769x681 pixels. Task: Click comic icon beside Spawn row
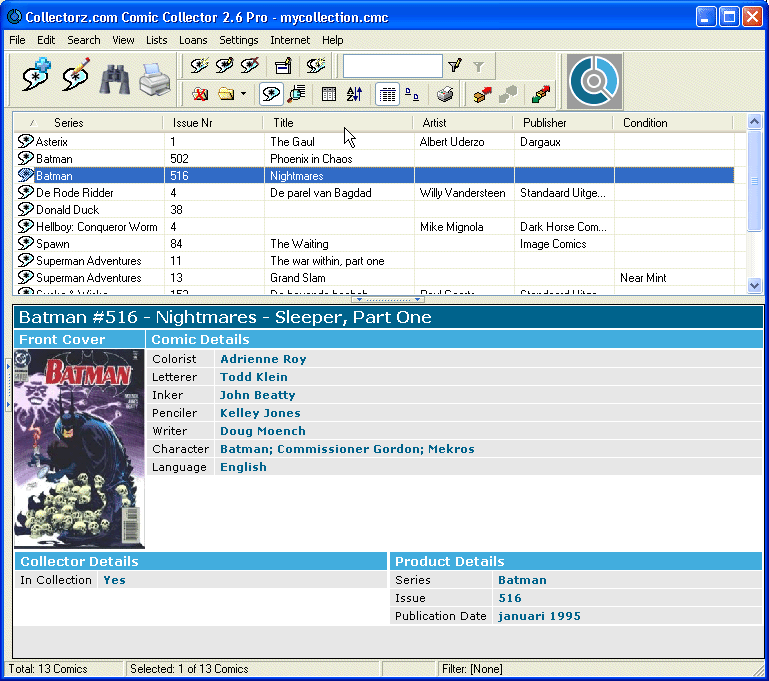(x=26, y=243)
